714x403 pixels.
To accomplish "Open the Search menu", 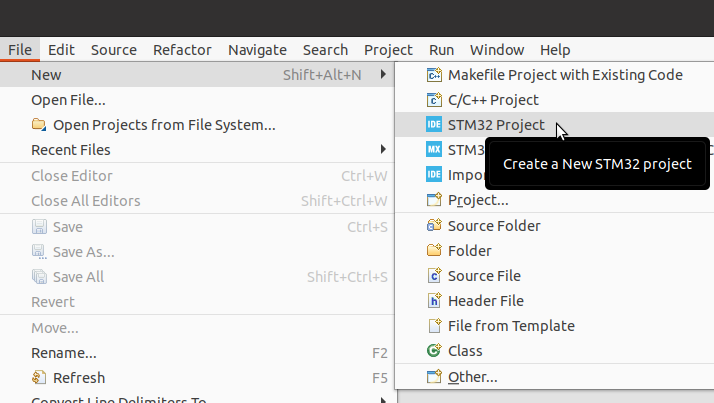I will [326, 50].
